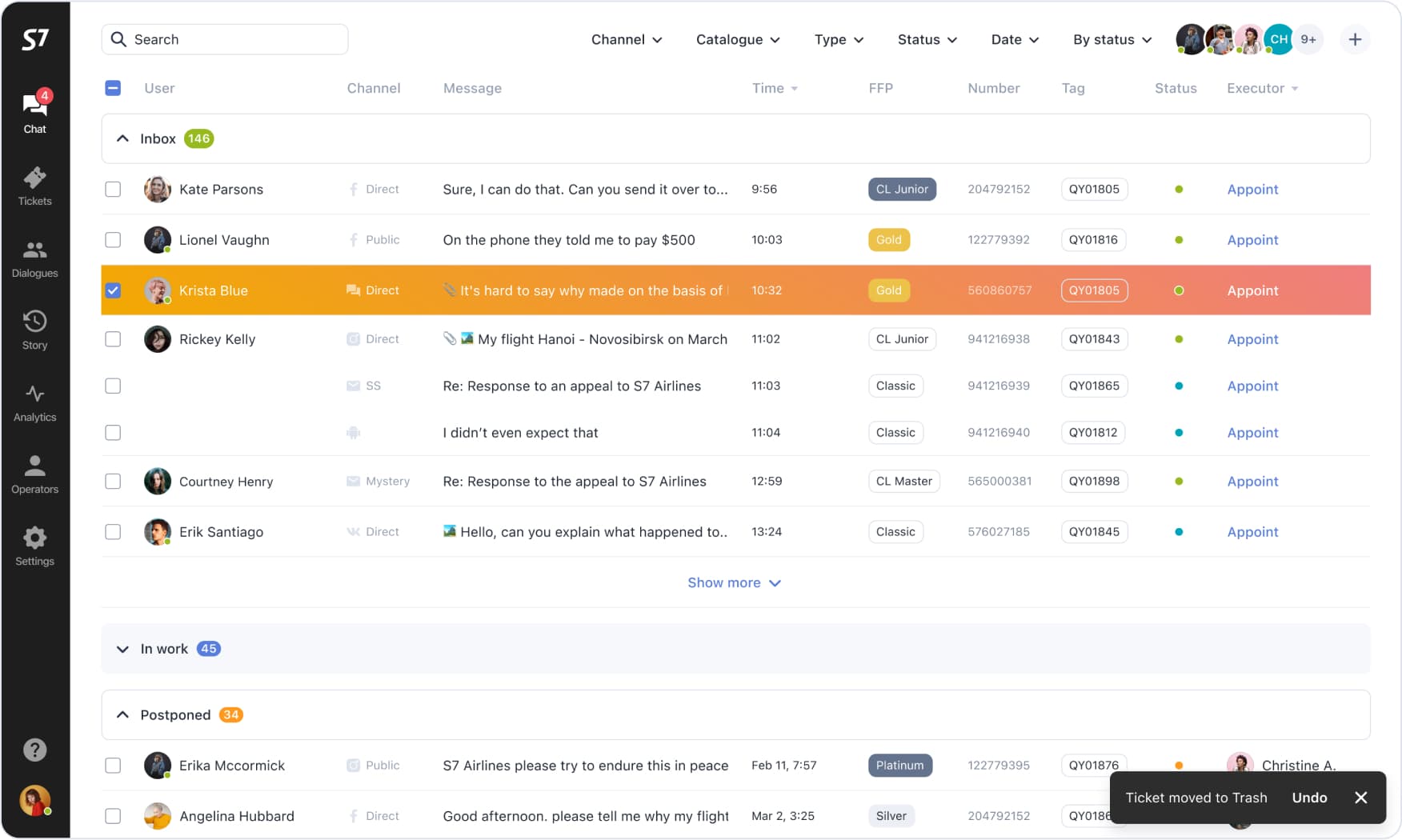
Task: Dismiss the Ticket moved to Trash toast
Action: point(1360,798)
